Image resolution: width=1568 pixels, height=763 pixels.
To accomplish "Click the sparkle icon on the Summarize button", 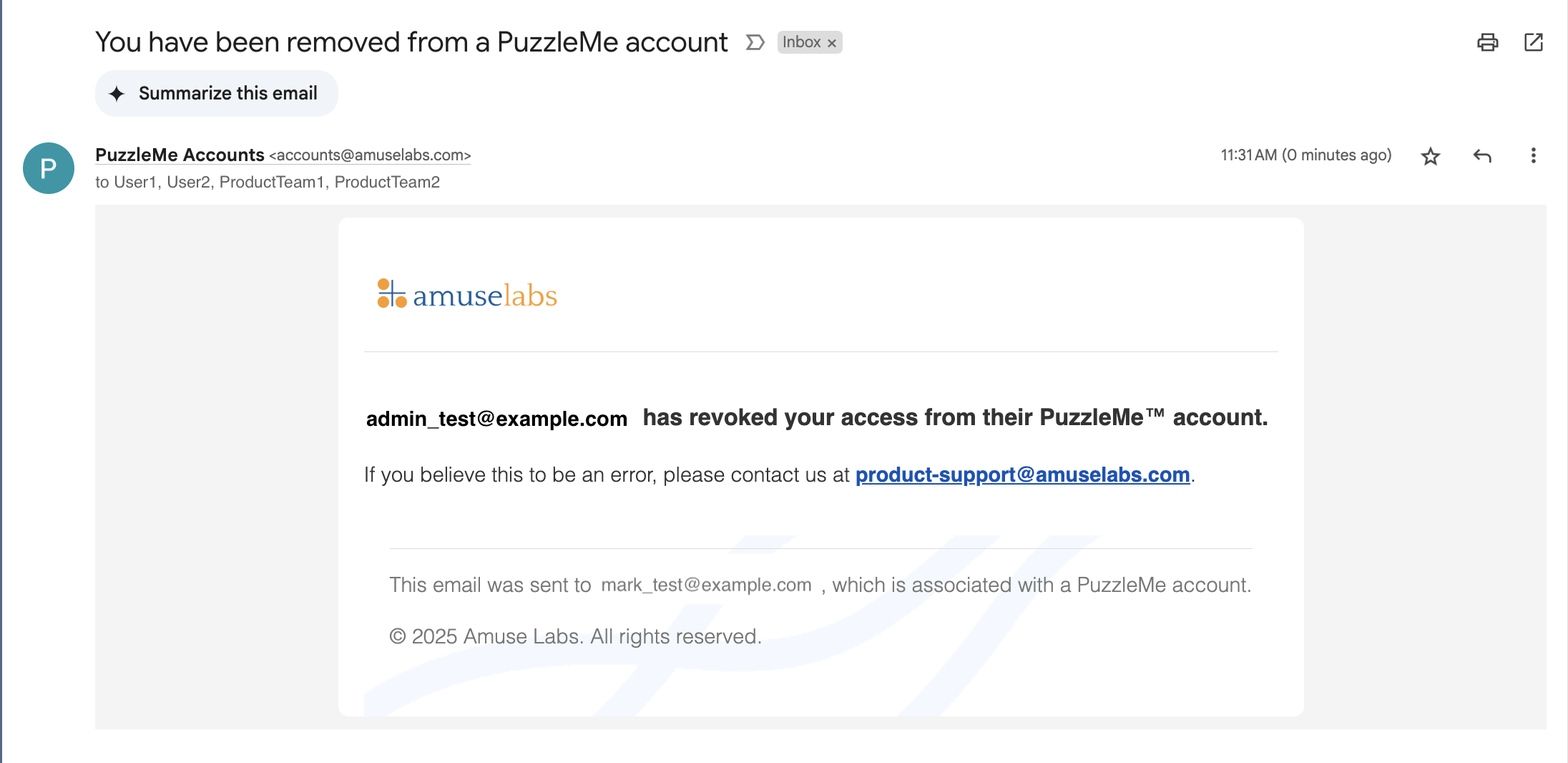I will tap(117, 94).
